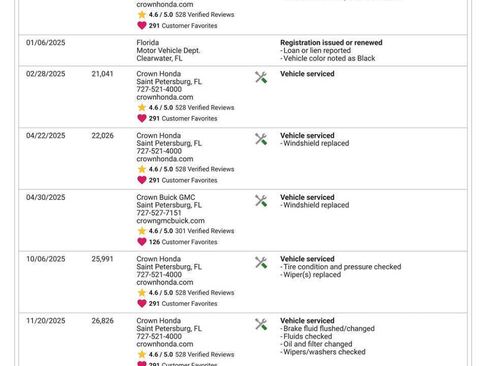This screenshot has width=488, height=366.
Task: Click the service wrench icon for 11/20/2025
Action: [x=261, y=324]
